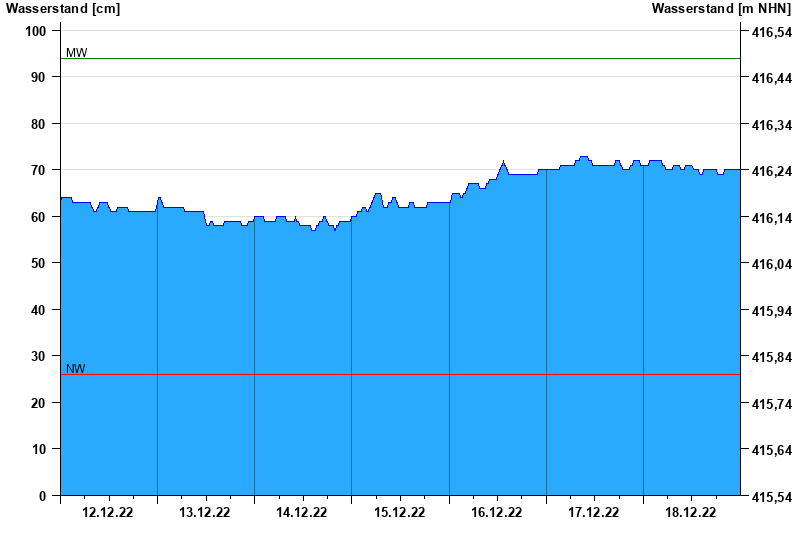The image size is (800, 550).
Task: Click the NW label above the red line
Action: (x=76, y=368)
